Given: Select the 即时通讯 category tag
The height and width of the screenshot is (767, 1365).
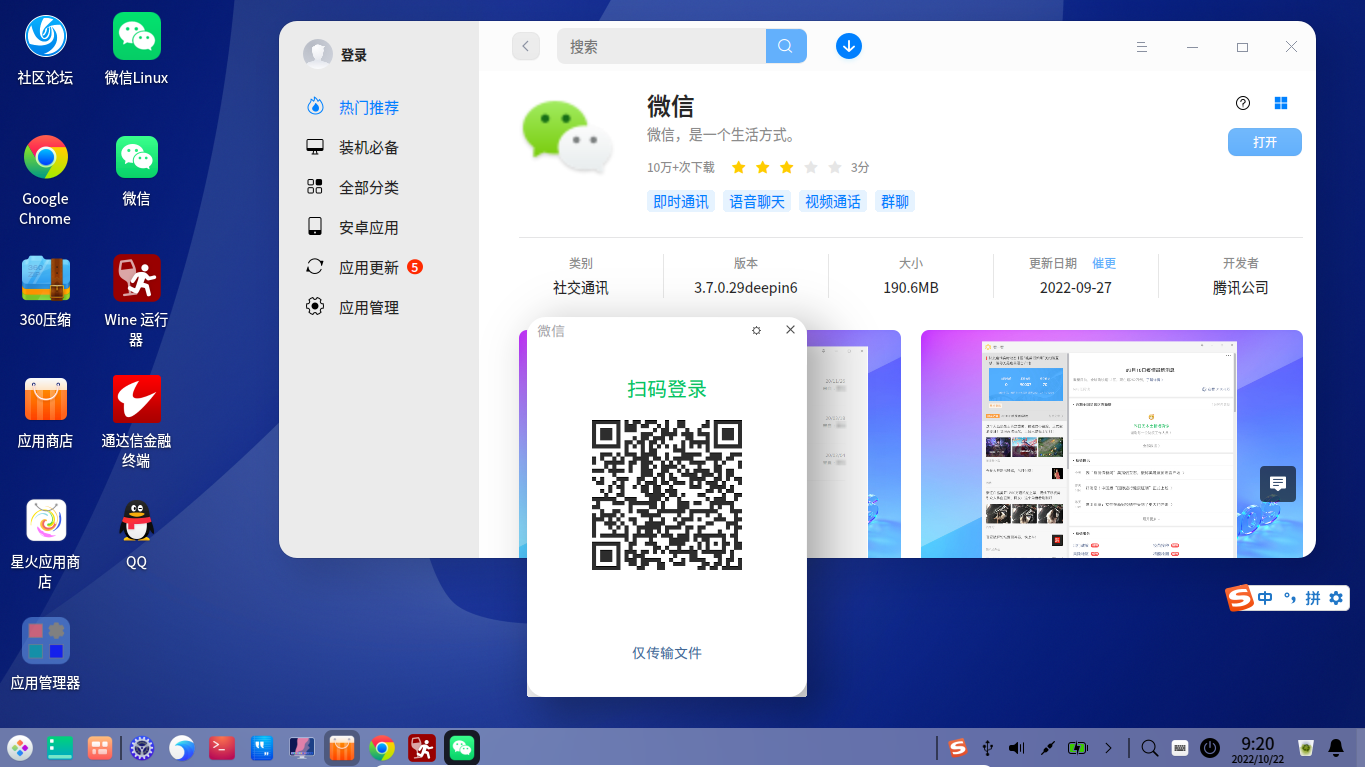Looking at the screenshot, I should click(x=681, y=200).
